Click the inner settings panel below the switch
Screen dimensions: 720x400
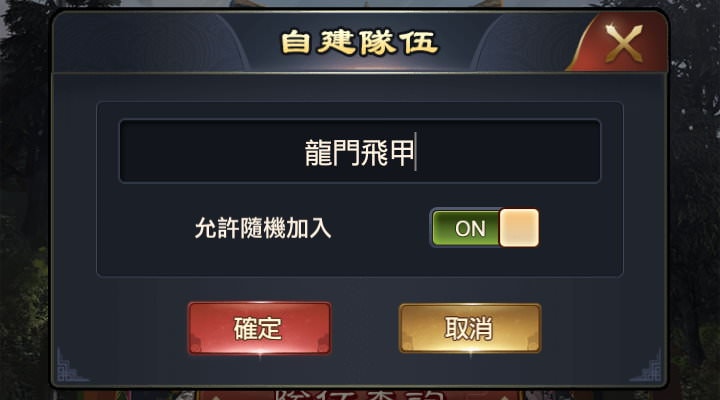tap(360, 262)
